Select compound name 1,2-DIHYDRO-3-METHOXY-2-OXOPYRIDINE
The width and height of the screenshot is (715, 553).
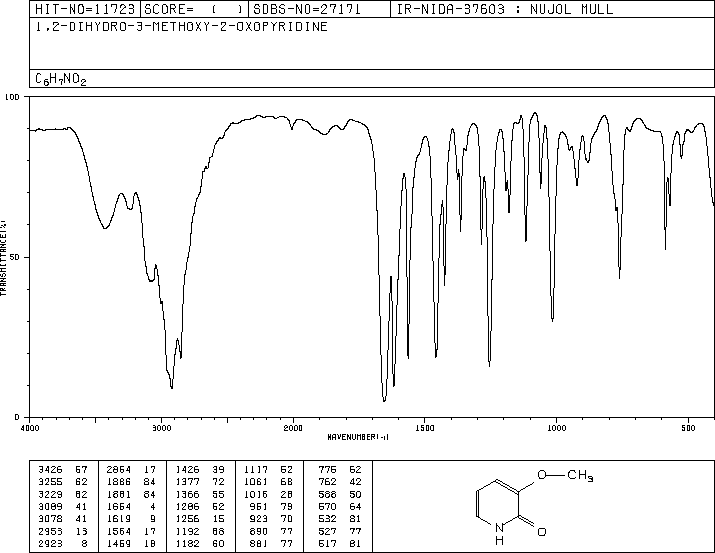pyautogui.click(x=181, y=26)
